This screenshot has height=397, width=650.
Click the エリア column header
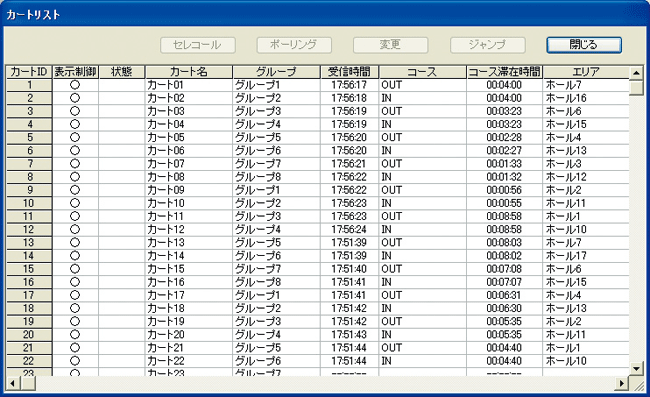click(x=586, y=72)
